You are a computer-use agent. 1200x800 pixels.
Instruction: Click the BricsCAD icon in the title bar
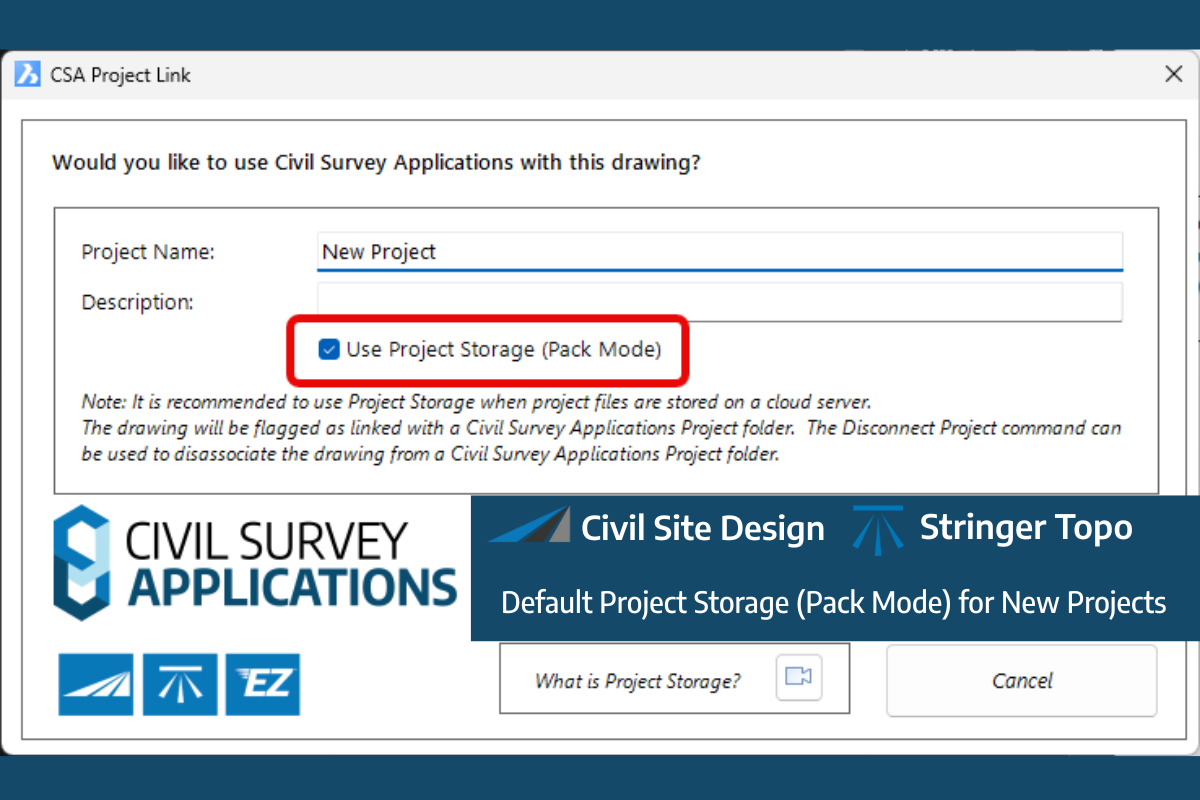coord(28,75)
